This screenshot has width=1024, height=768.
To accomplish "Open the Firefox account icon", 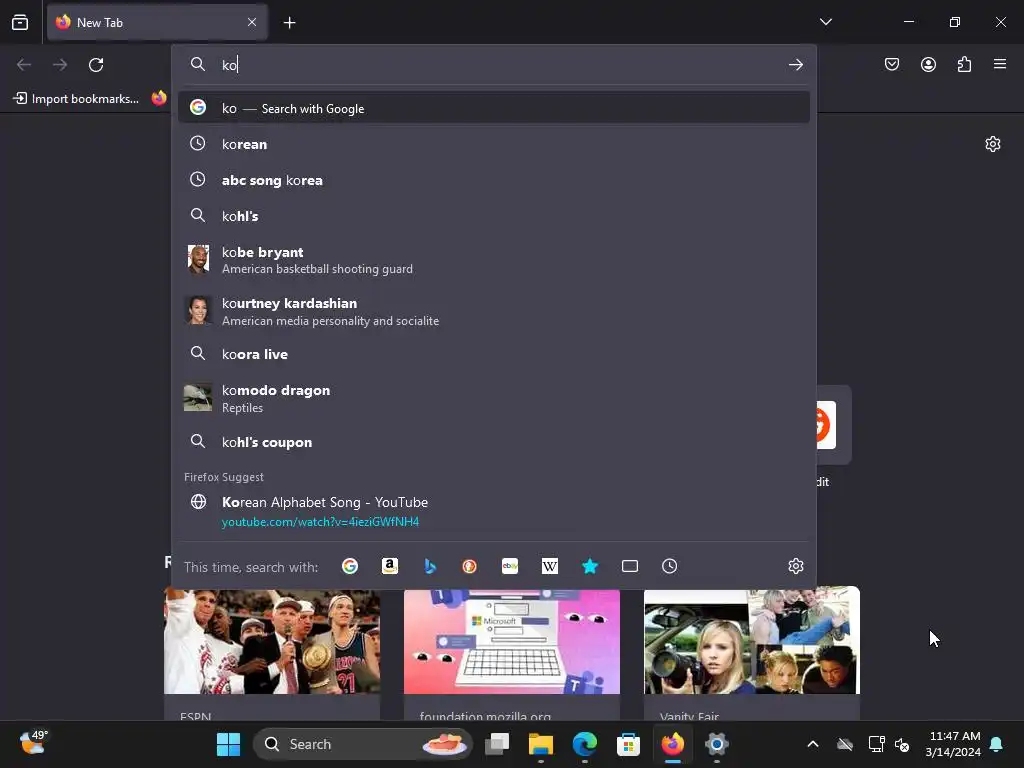I will [x=928, y=64].
